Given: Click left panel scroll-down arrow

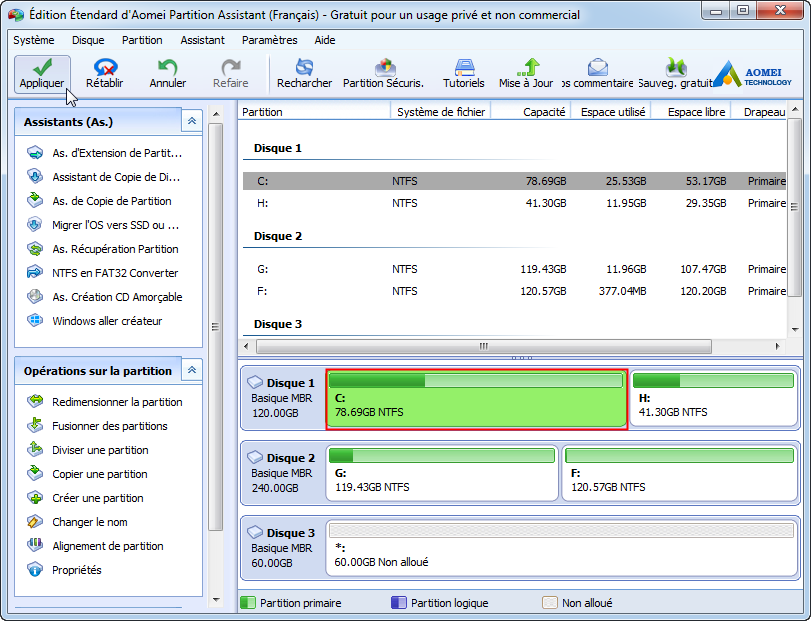Looking at the screenshot, I should 216,600.
